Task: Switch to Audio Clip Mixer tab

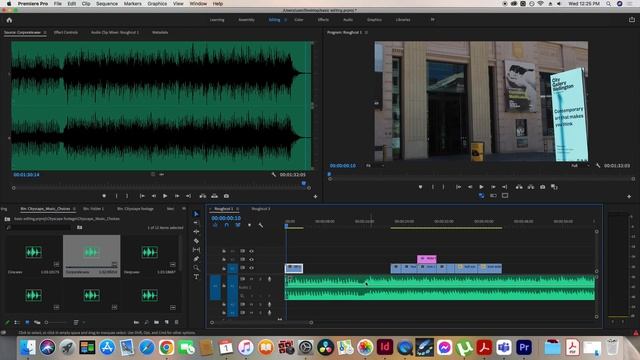Action: click(115, 32)
